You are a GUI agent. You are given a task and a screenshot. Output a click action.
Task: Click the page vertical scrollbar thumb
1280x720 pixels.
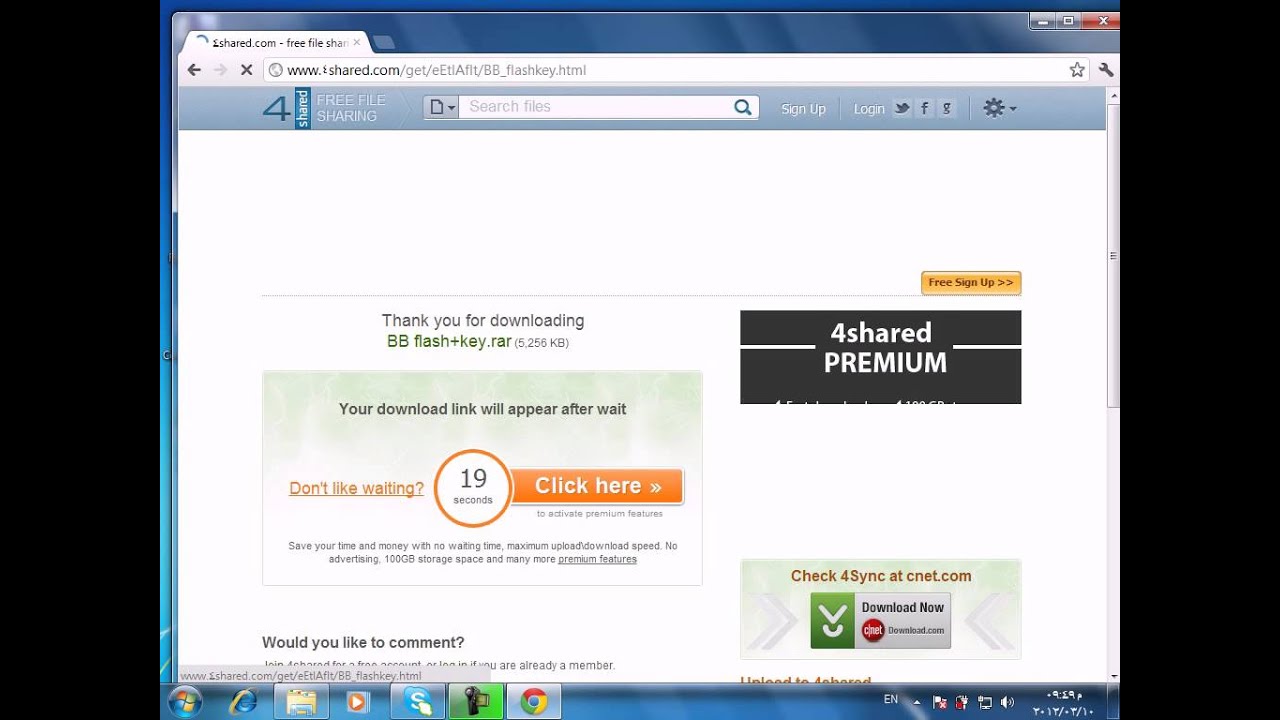[x=1113, y=255]
